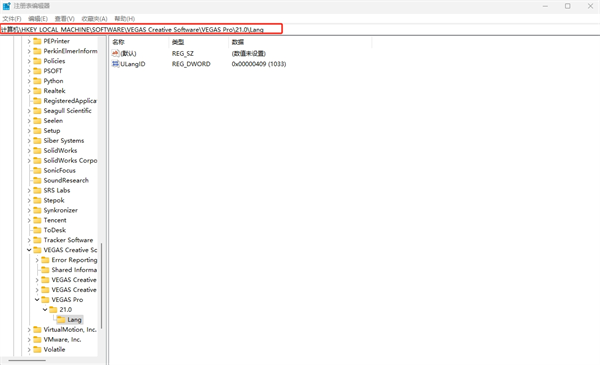This screenshot has width=600, height=365.
Task: Click the 0x00000409 (1033) data cell
Action: (259, 64)
